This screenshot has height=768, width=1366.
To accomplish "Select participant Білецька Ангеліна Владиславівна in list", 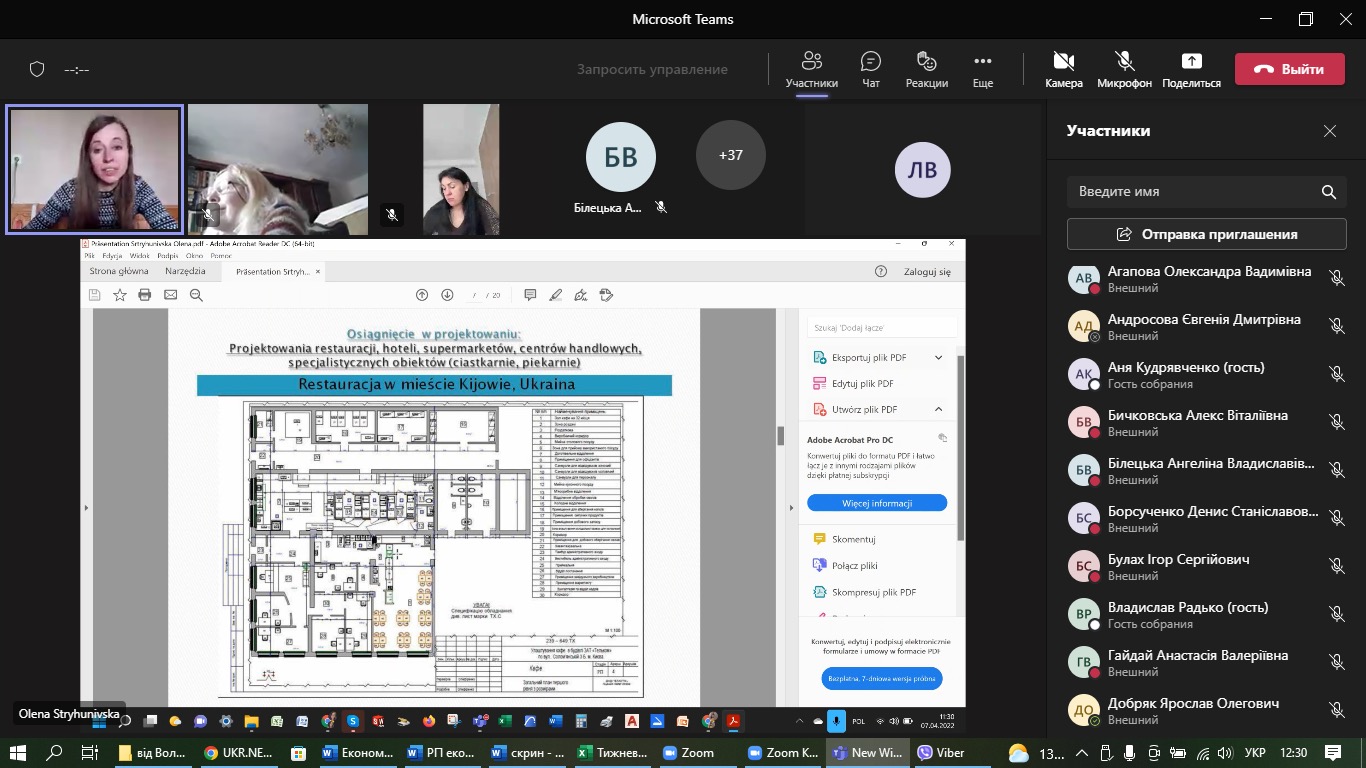I will [x=1206, y=472].
